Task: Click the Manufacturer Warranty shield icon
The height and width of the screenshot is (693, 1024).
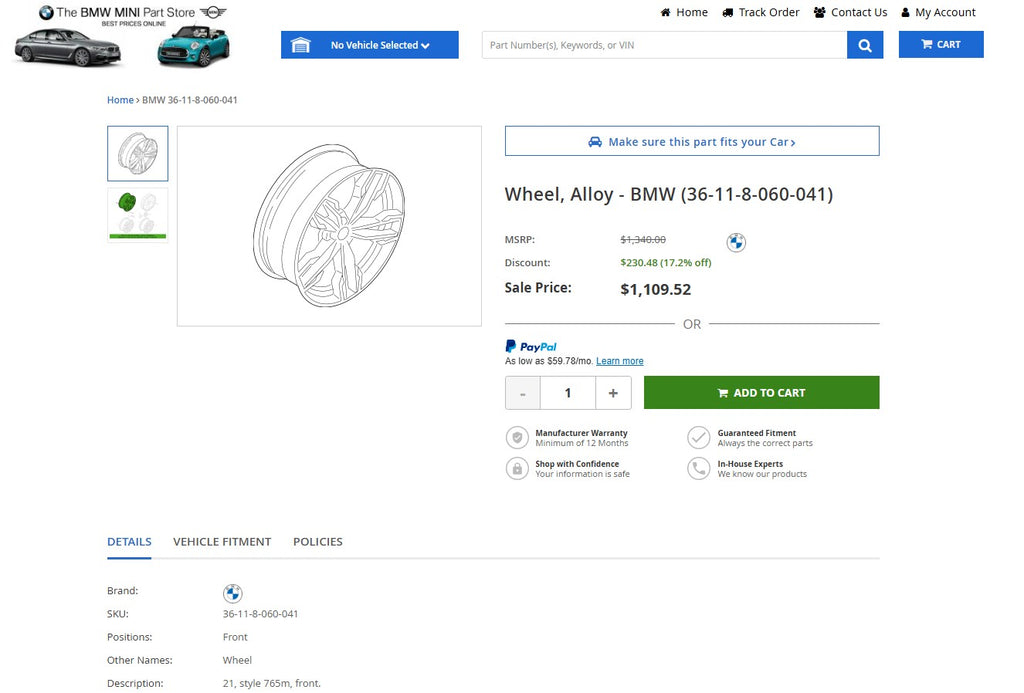Action: coord(517,438)
